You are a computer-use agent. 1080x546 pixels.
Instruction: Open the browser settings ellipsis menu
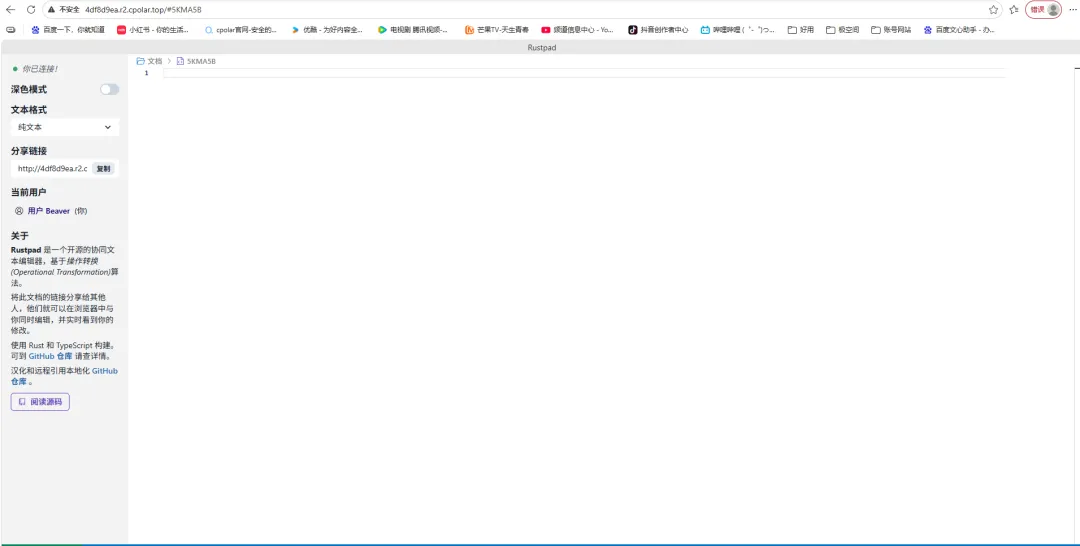(1072, 10)
